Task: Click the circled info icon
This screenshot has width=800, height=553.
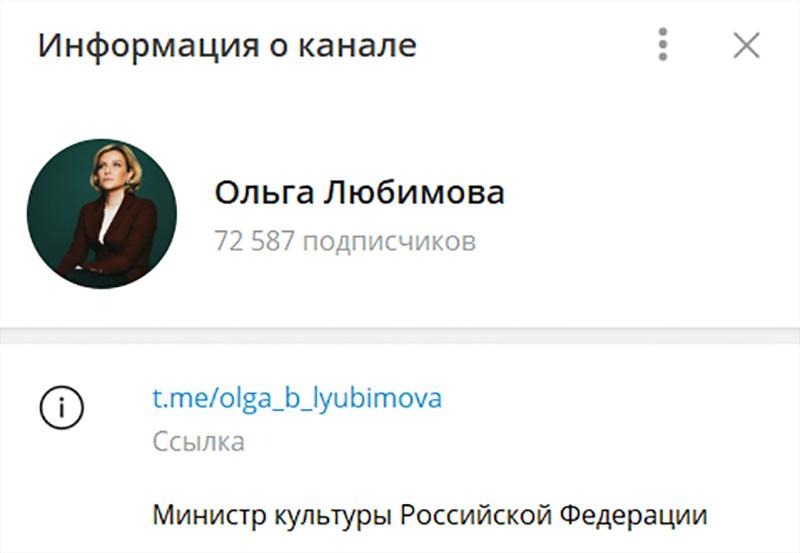Action: pos(61,408)
